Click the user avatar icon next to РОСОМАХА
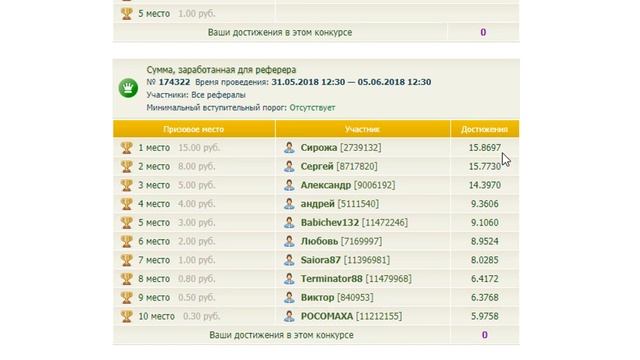 tap(289, 316)
